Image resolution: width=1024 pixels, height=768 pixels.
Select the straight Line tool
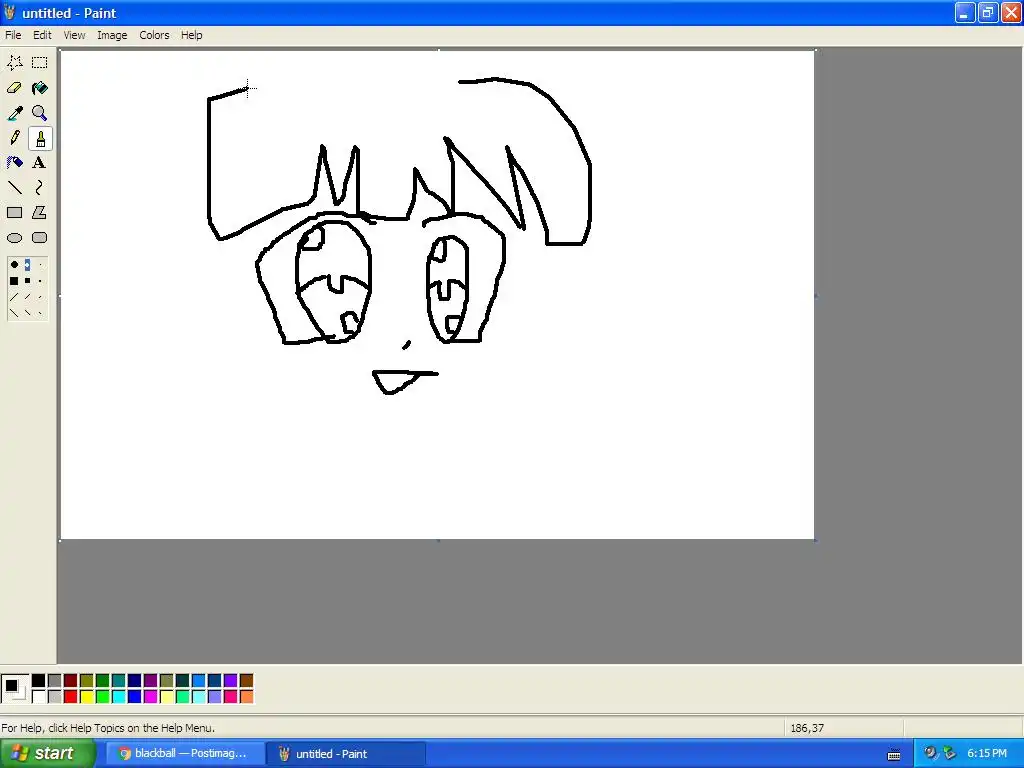14,188
